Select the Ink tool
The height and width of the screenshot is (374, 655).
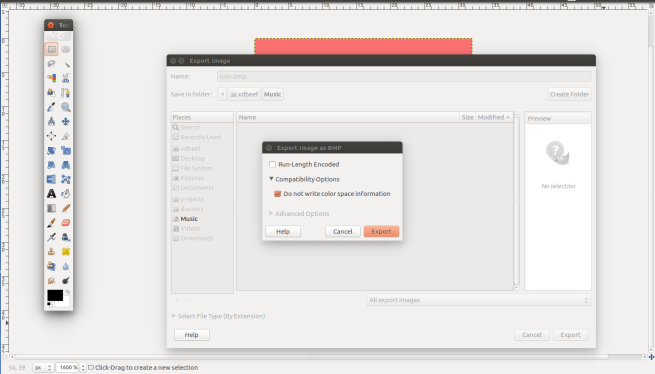pyautogui.click(x=66, y=237)
